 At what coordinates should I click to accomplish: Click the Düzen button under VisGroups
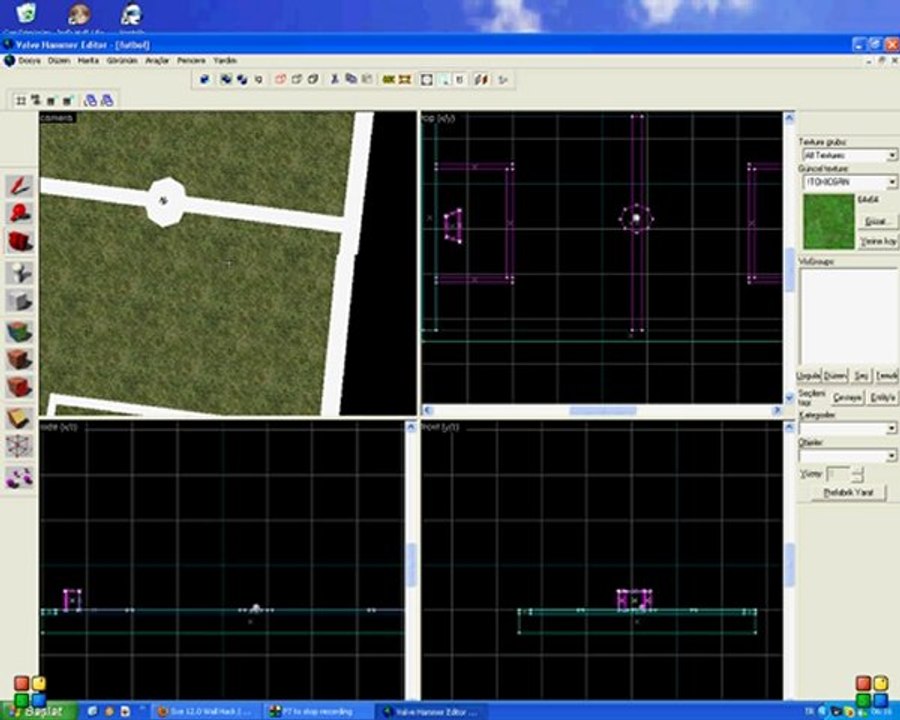(x=835, y=376)
